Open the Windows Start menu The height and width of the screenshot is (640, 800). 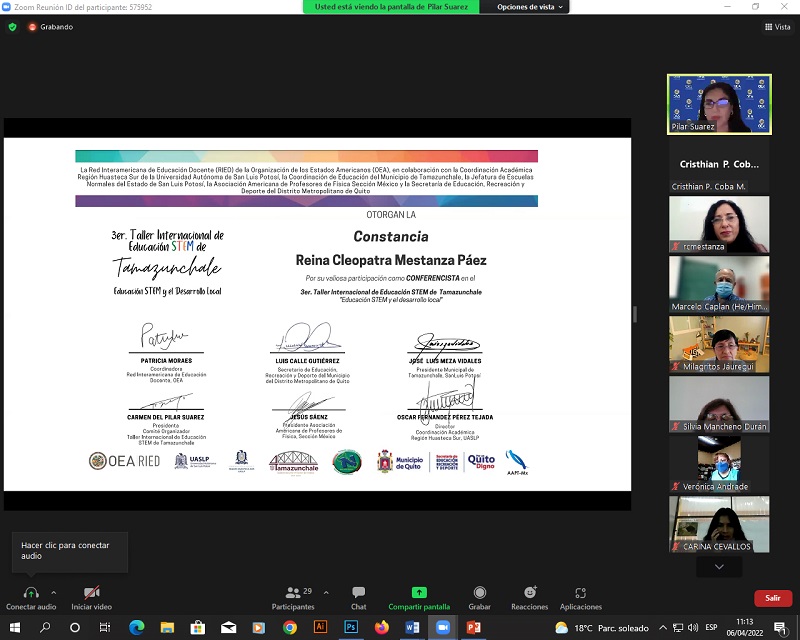point(15,627)
